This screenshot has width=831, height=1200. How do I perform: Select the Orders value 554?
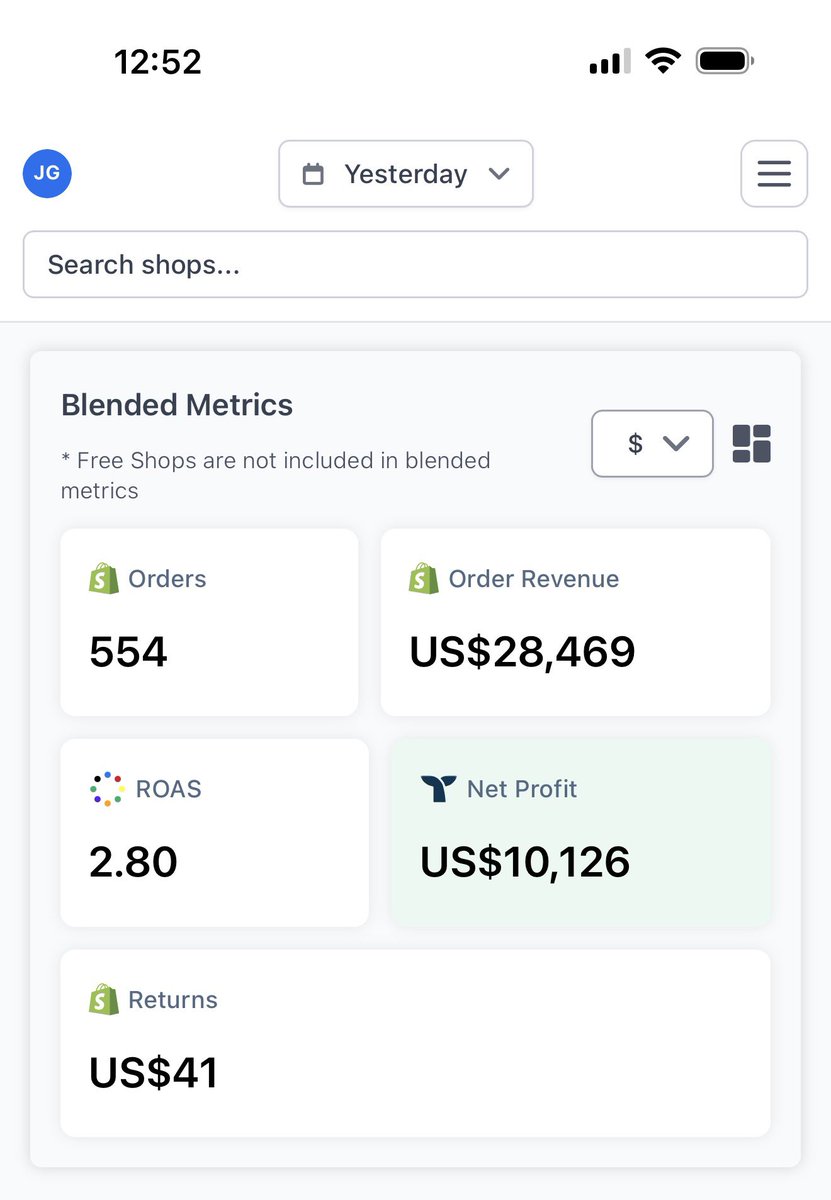128,652
